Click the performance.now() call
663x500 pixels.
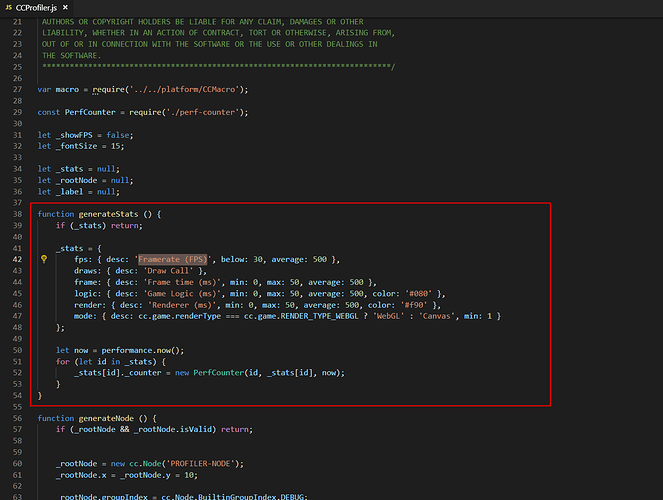(x=133, y=350)
